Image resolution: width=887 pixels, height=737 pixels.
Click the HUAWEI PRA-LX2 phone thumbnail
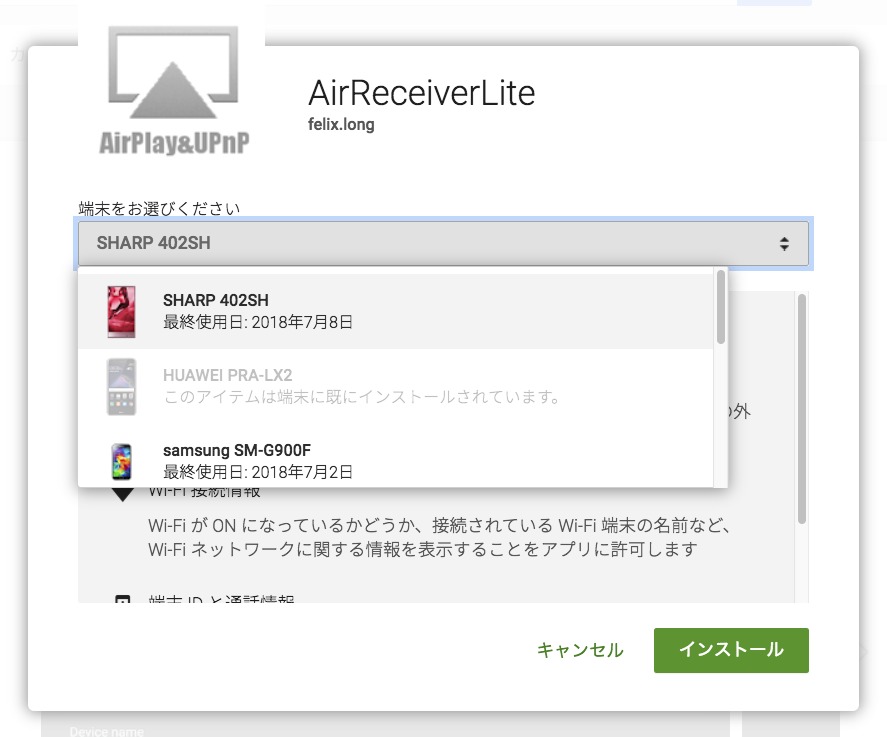(x=122, y=387)
